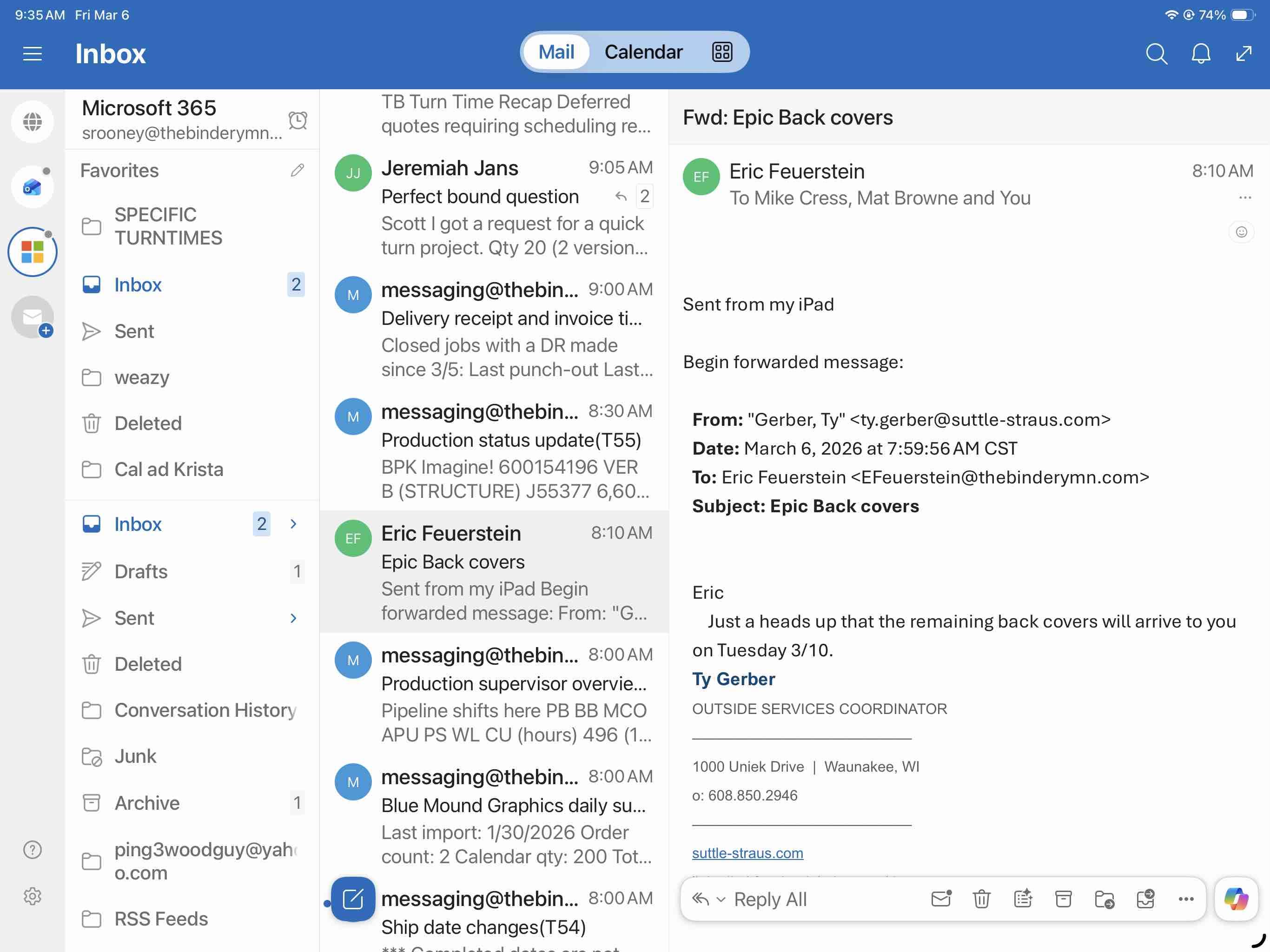Open Jeremiah Jans Perfect bound question email
Image resolution: width=1270 pixels, height=952 pixels.
[x=494, y=207]
